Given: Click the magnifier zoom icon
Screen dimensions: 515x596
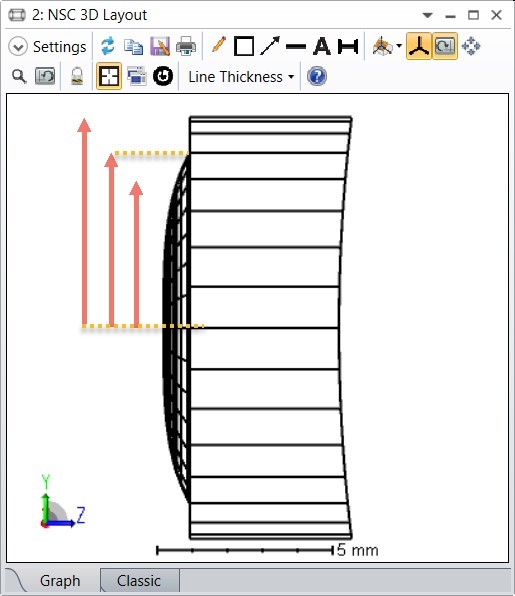Looking at the screenshot, I should [19, 77].
